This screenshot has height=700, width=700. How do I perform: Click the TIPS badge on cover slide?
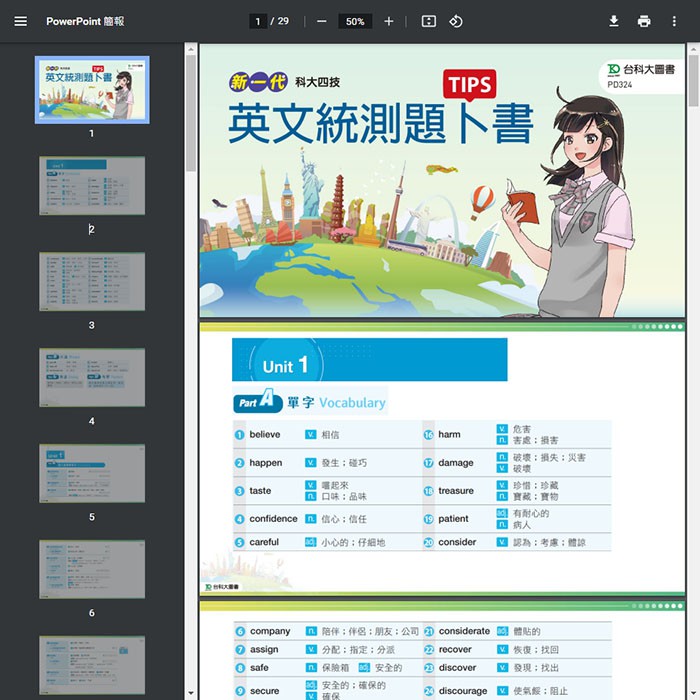point(469,86)
